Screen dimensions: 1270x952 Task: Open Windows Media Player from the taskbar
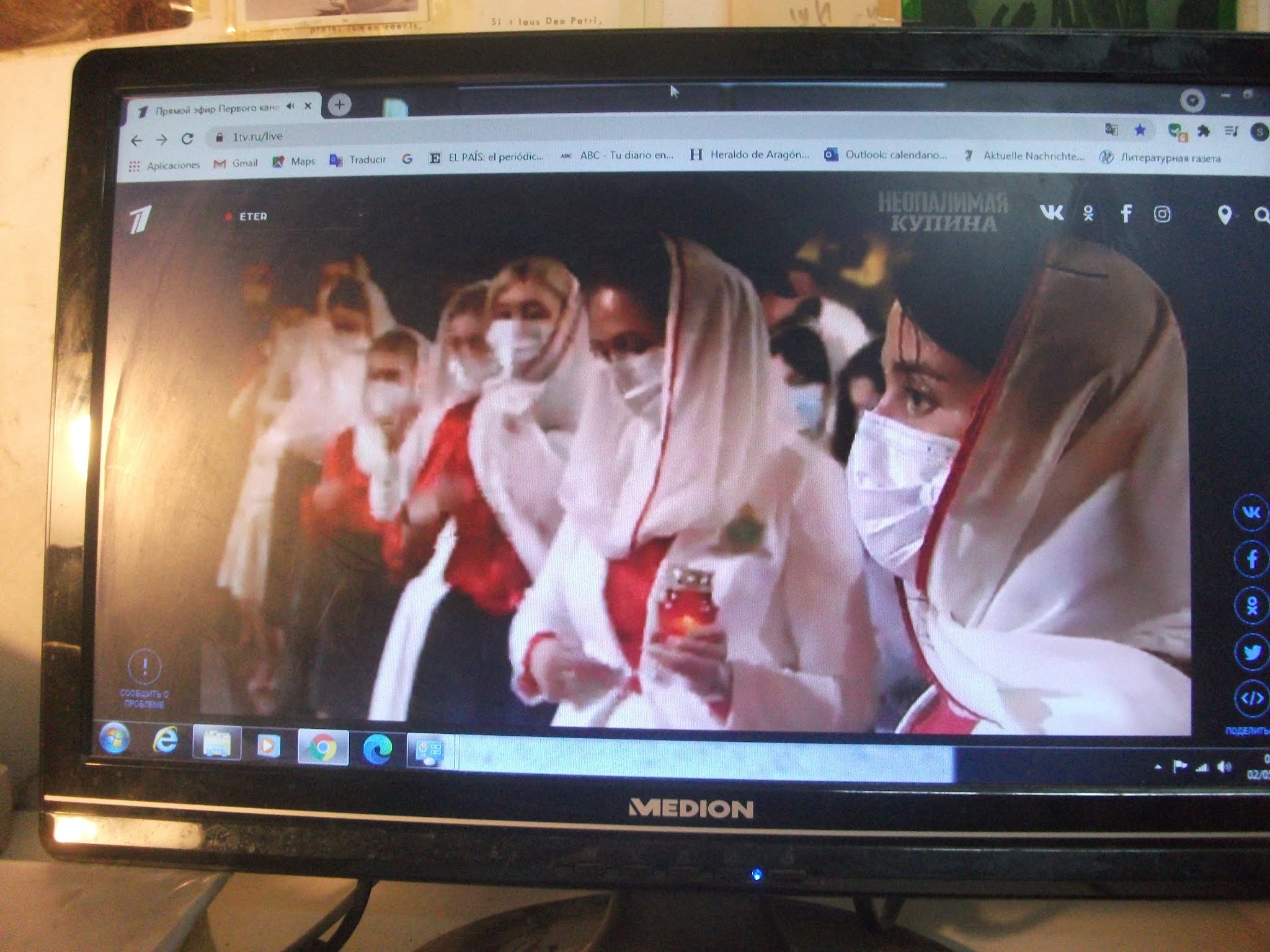[x=269, y=744]
